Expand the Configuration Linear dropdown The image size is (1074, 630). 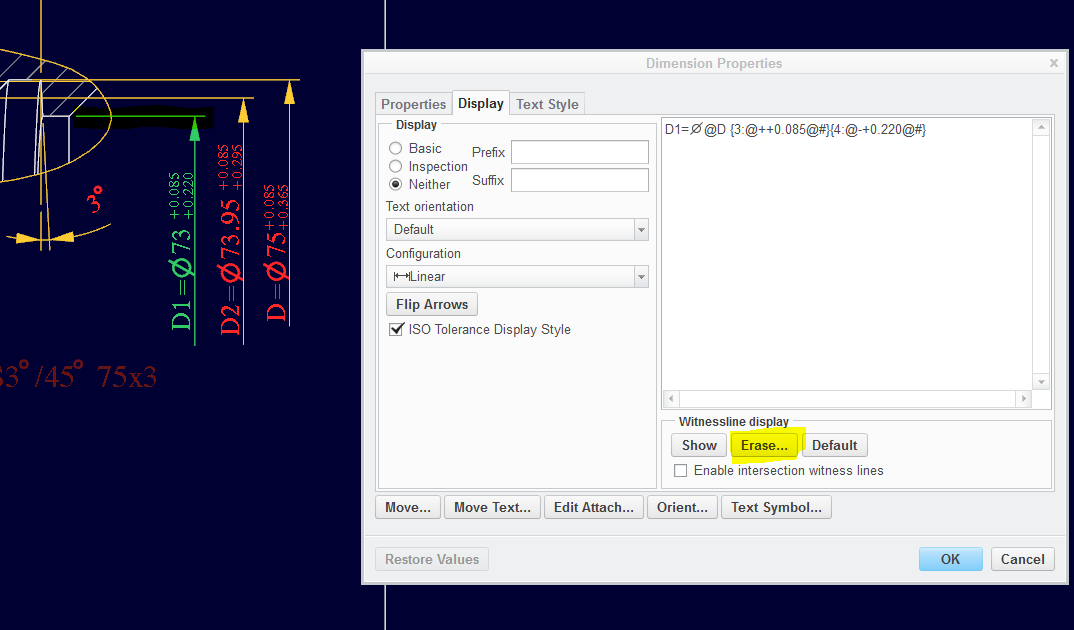pos(517,277)
